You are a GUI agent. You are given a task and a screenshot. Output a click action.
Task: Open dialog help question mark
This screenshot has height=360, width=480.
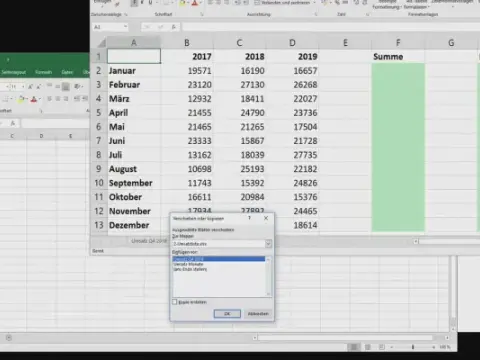point(249,218)
